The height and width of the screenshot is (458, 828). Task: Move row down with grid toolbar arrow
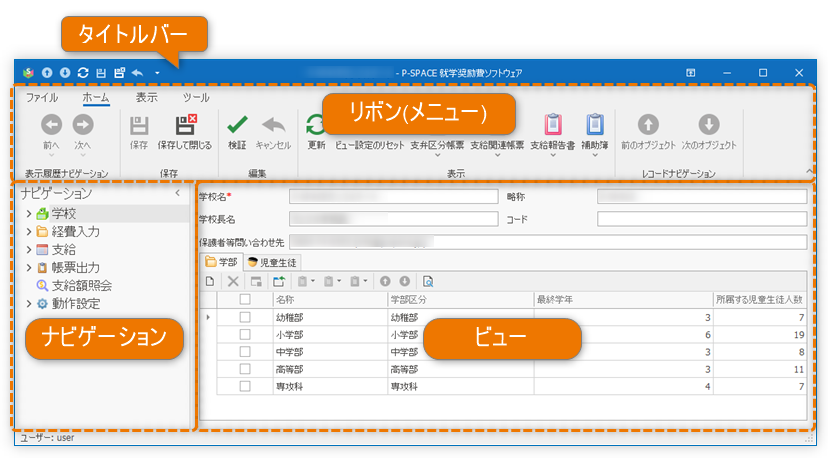point(404,282)
